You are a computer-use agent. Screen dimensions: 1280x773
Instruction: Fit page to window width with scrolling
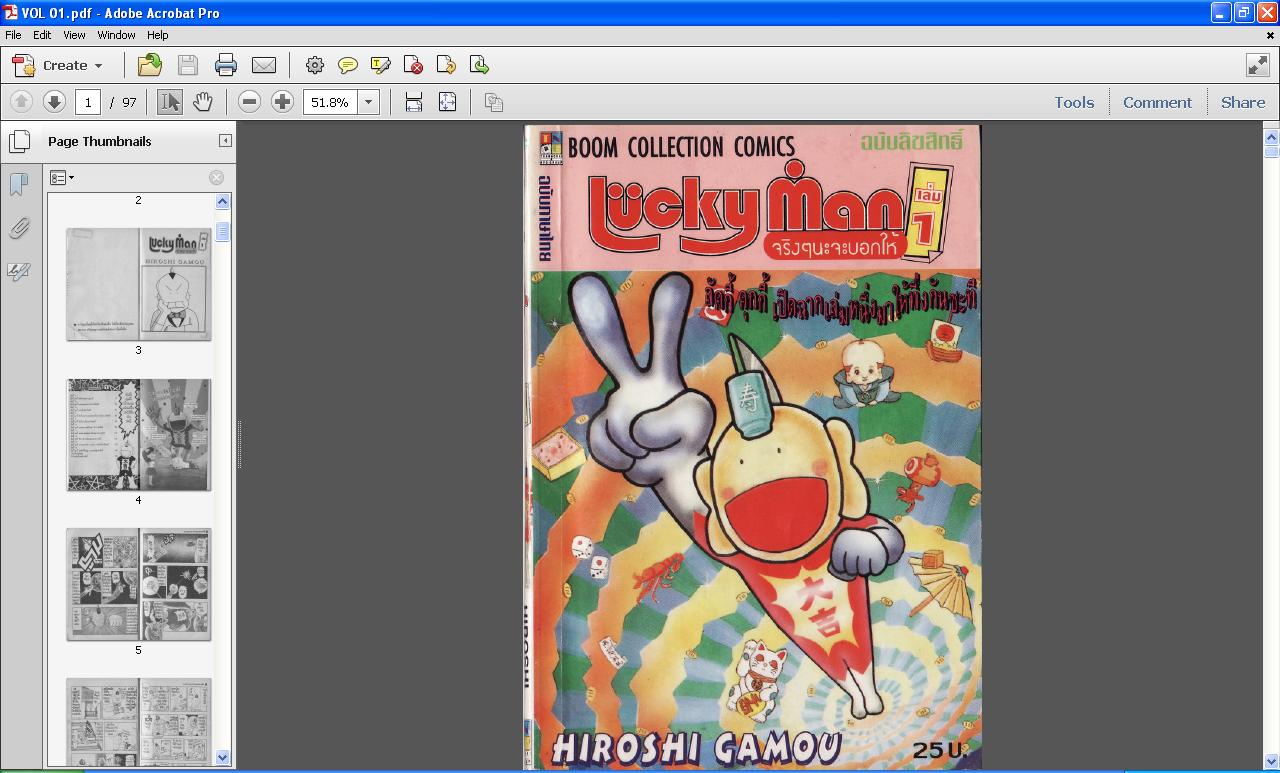point(414,101)
